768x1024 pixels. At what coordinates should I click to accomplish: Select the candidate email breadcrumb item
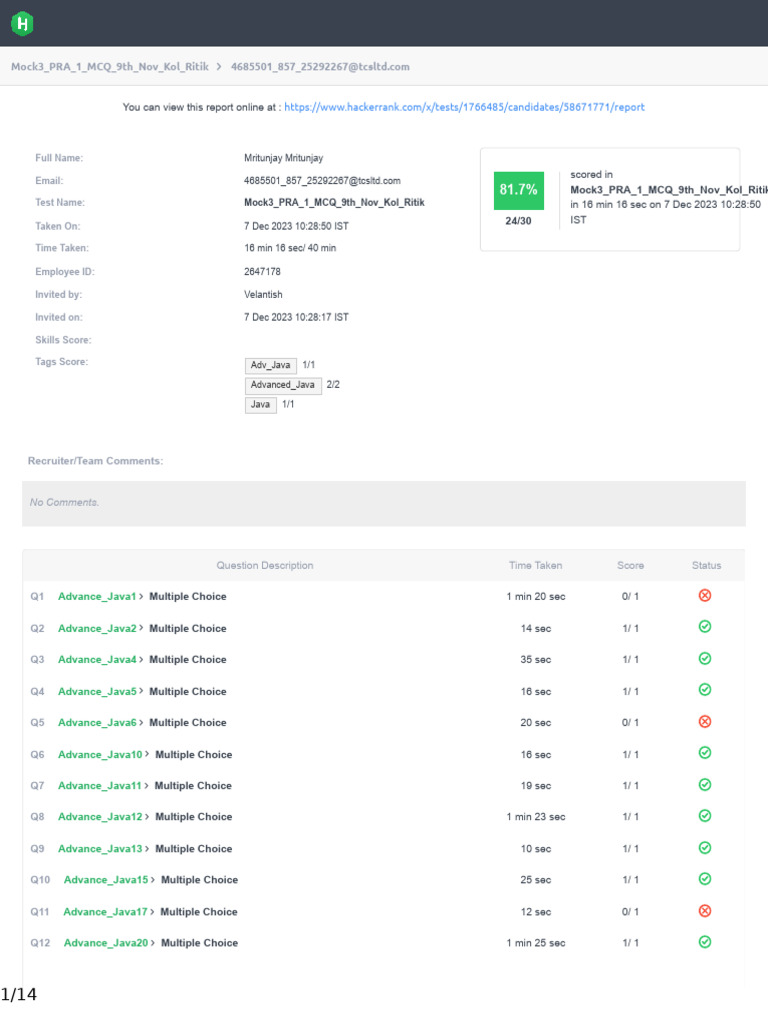[x=320, y=67]
